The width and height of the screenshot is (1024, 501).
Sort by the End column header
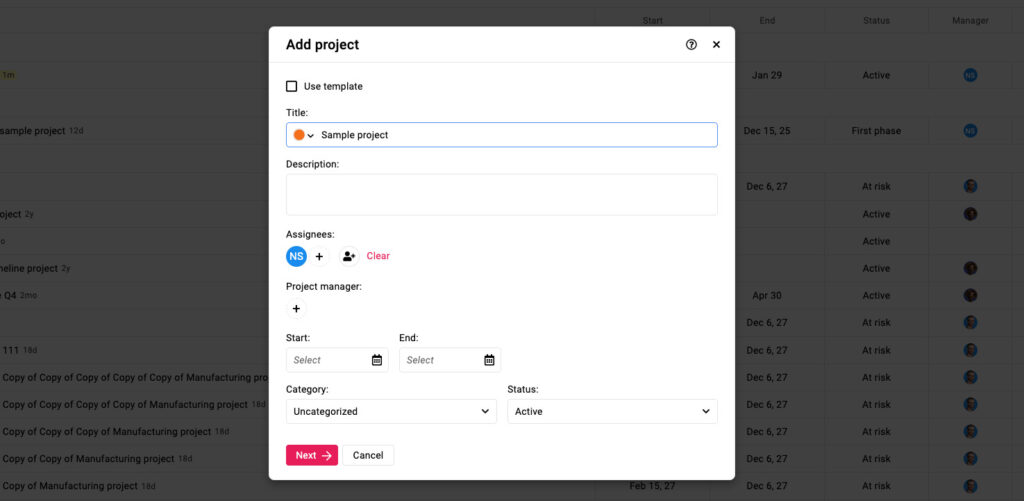pyautogui.click(x=767, y=21)
